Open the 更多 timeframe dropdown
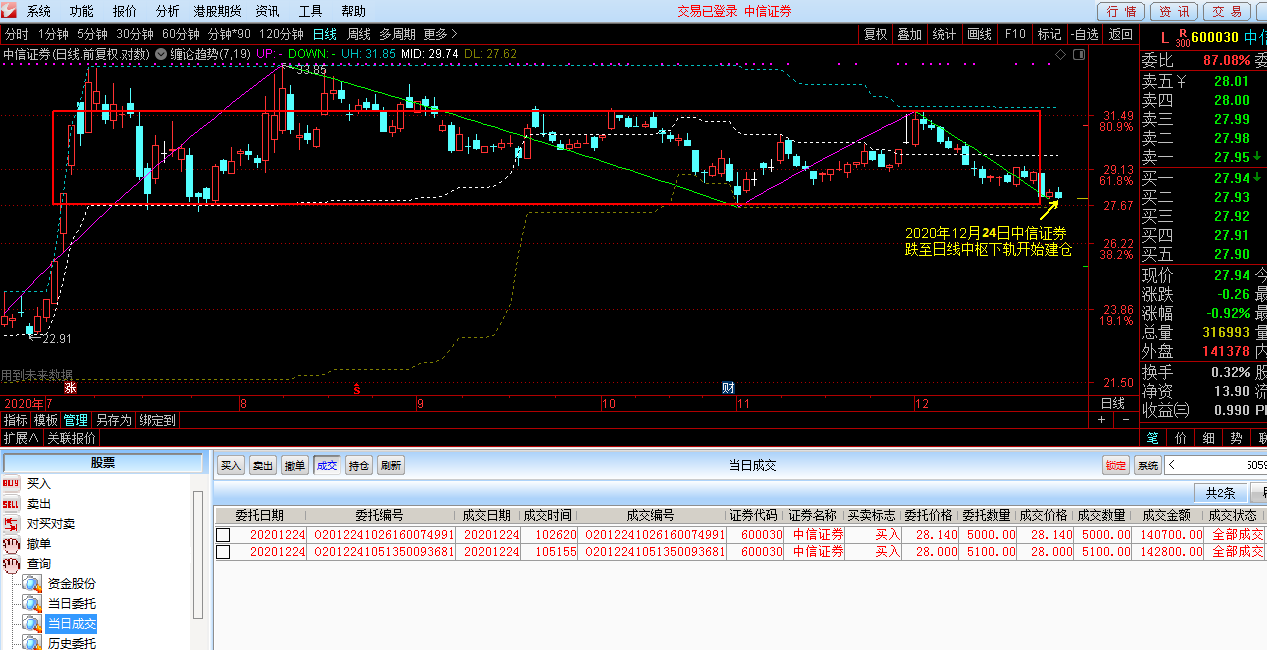 pyautogui.click(x=441, y=34)
